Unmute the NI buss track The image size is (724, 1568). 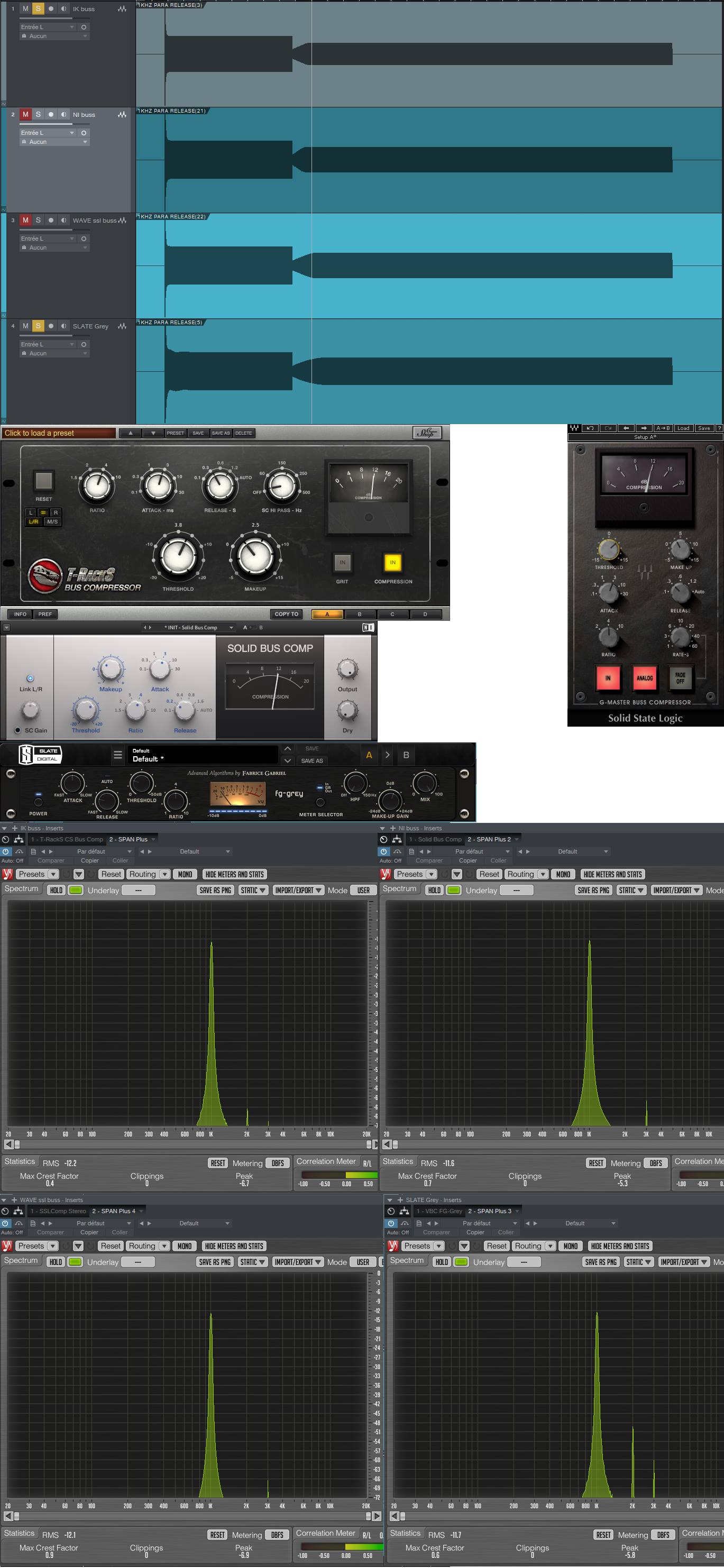pos(25,114)
